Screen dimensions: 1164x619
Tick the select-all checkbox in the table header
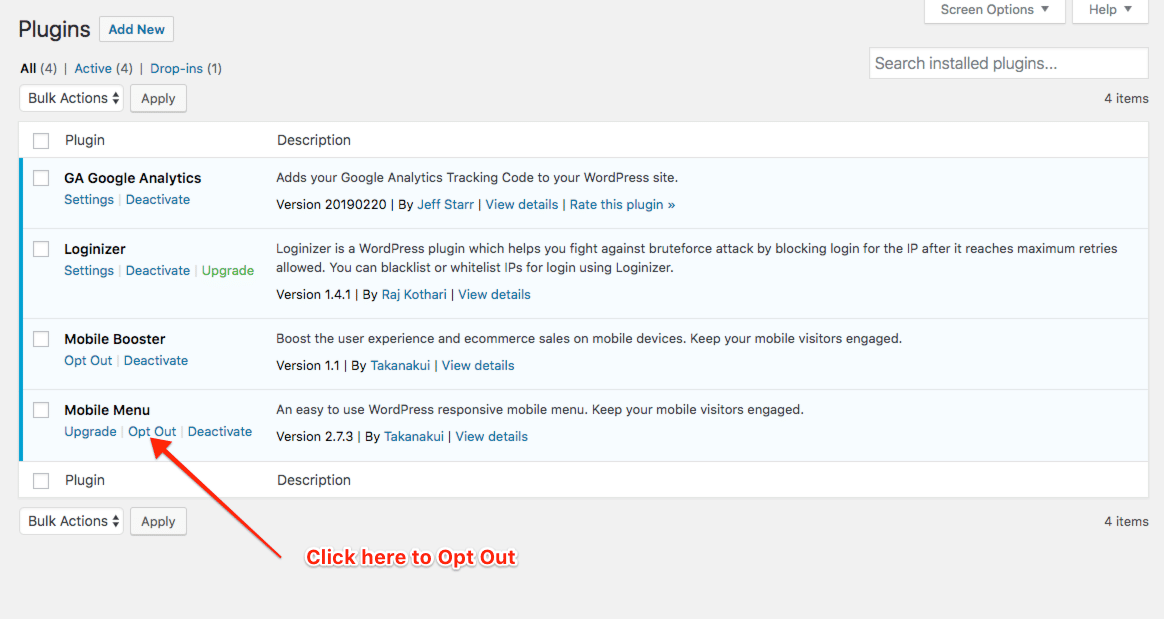pos(41,141)
